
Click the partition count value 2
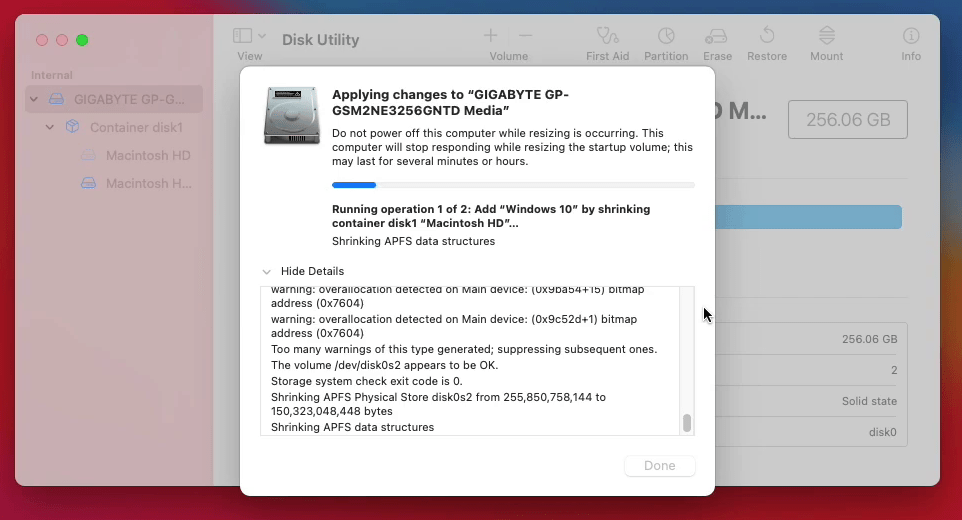tap(894, 370)
